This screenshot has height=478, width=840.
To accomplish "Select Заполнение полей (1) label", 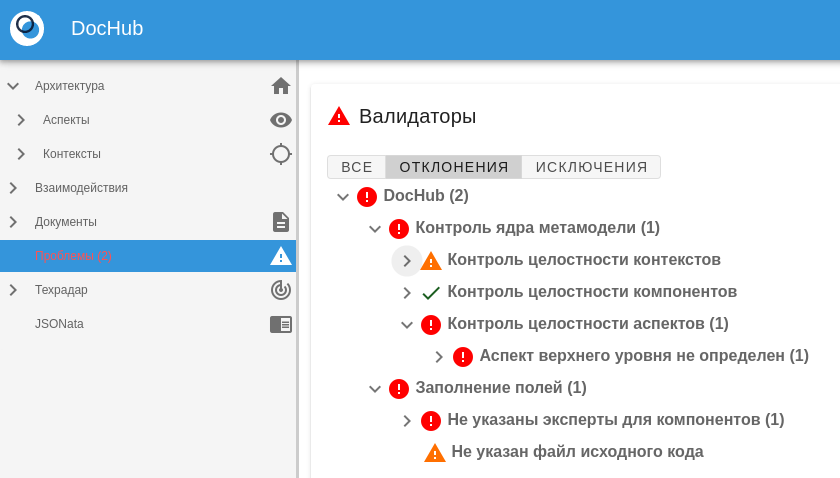I will [501, 387].
